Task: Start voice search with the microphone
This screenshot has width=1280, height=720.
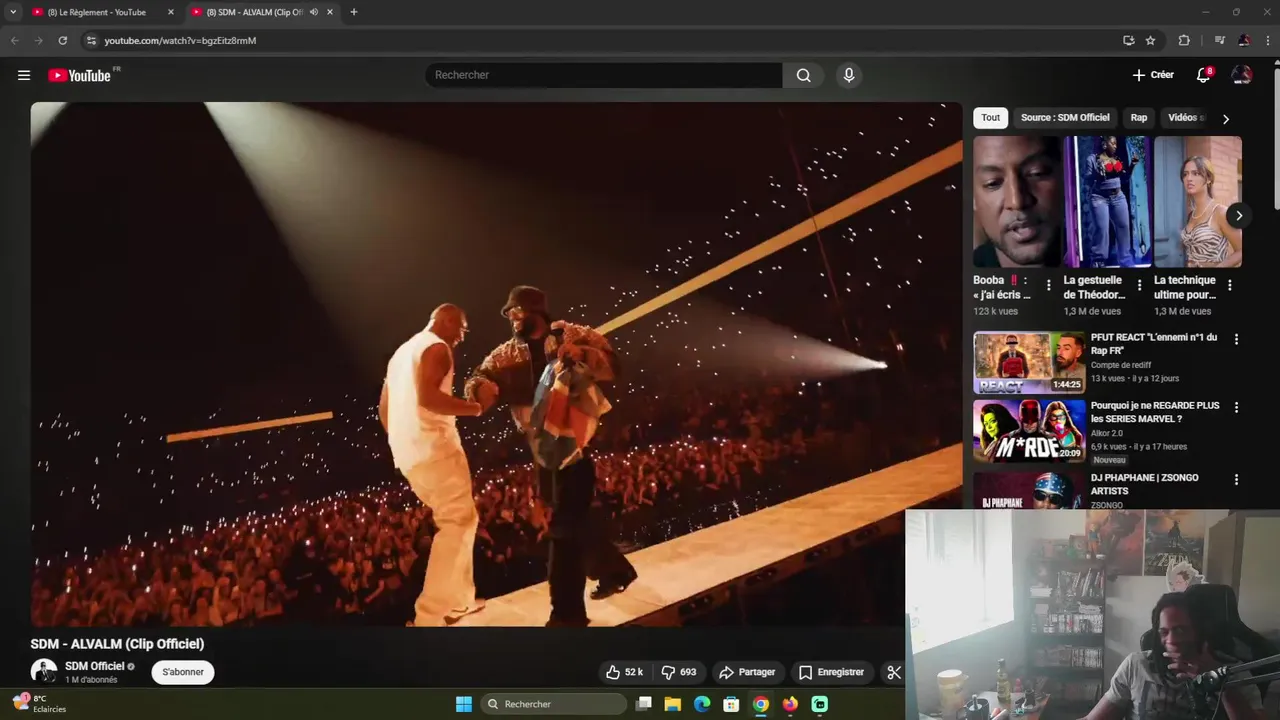Action: [849, 75]
